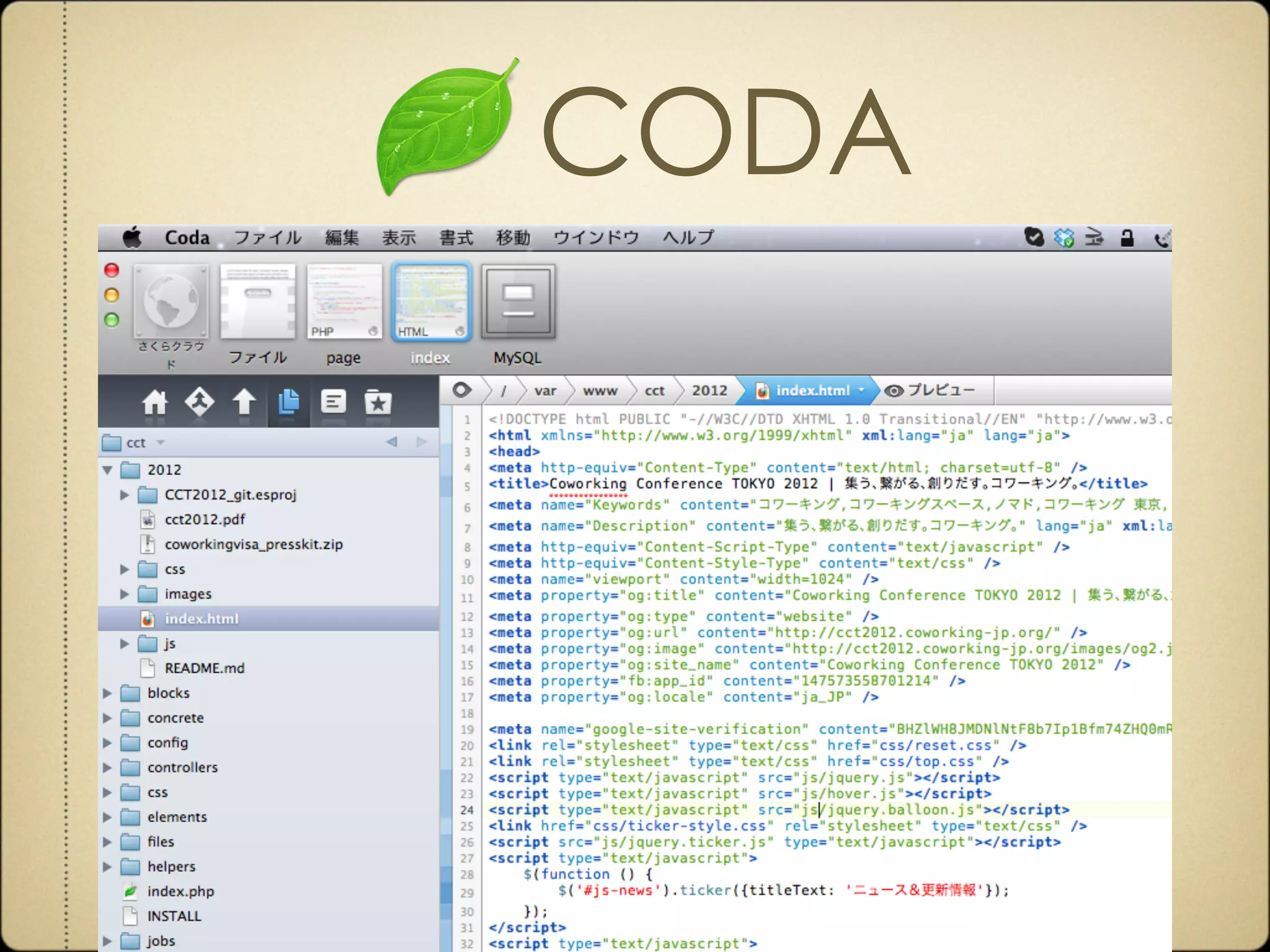This screenshot has height=952, width=1270.
Task: Open the ウインドウ menu
Action: [x=596, y=237]
